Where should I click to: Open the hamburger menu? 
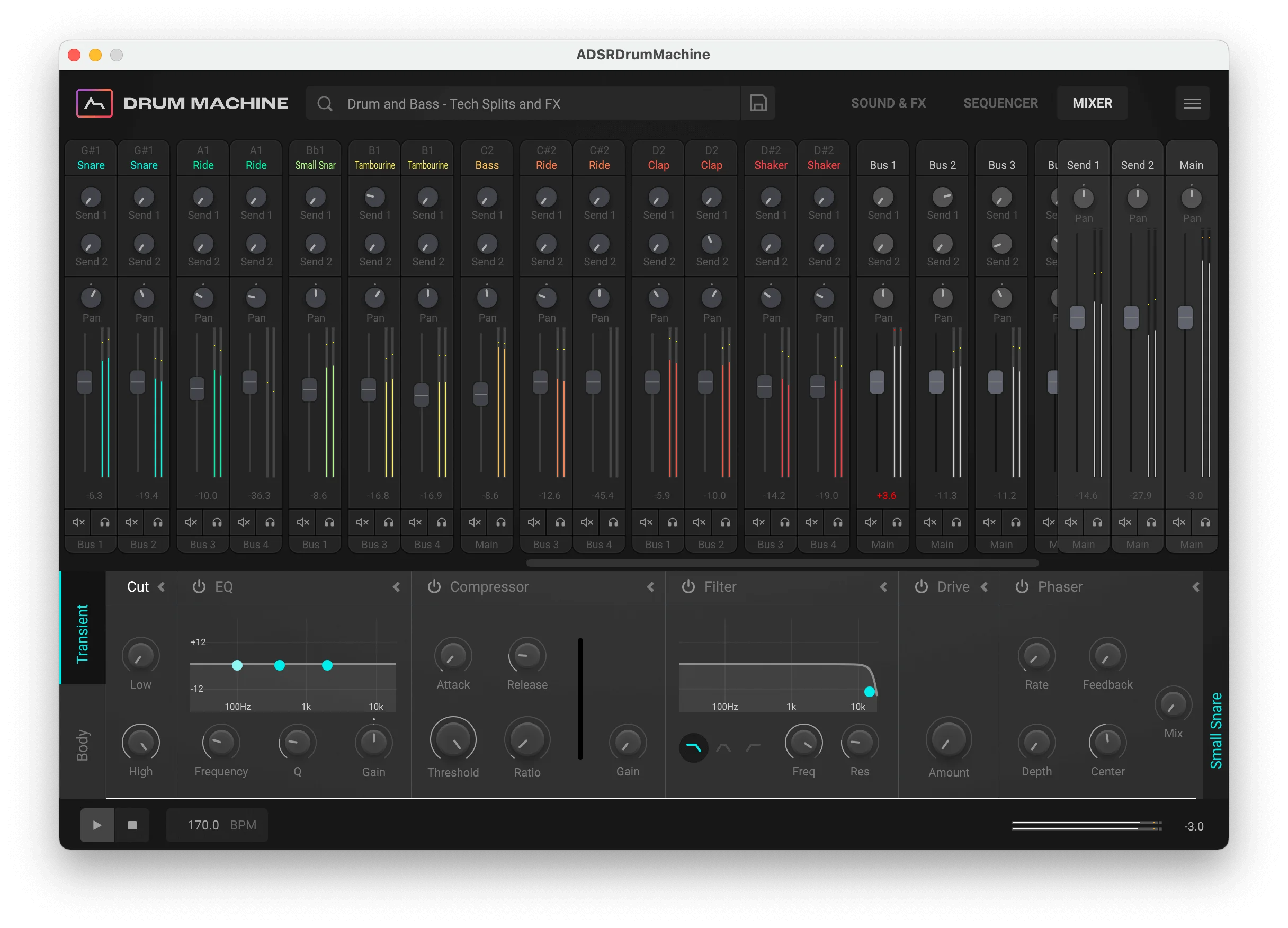(x=1193, y=103)
